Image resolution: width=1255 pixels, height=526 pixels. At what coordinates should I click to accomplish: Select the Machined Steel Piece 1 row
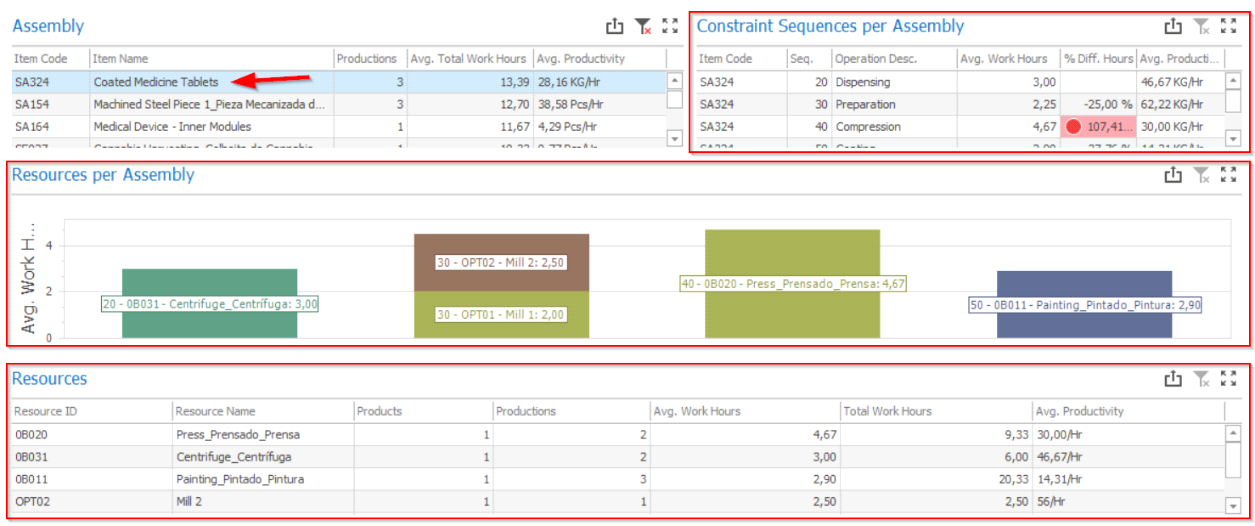tap(208, 104)
